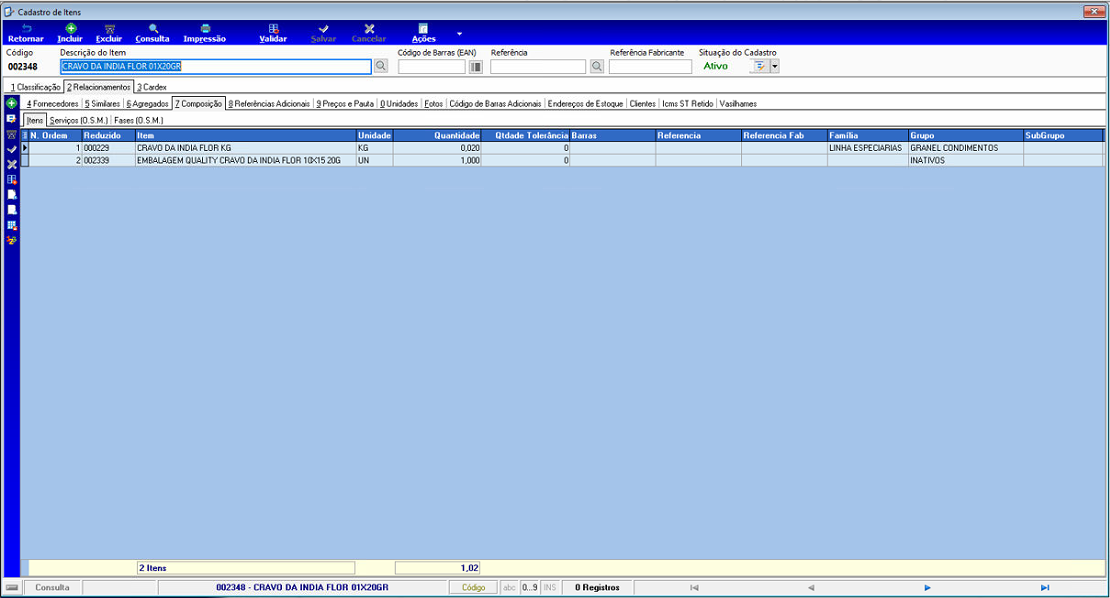This screenshot has height=598, width=1110.
Task: Click the renumber icon at sidebar bottom
Action: click(11, 241)
